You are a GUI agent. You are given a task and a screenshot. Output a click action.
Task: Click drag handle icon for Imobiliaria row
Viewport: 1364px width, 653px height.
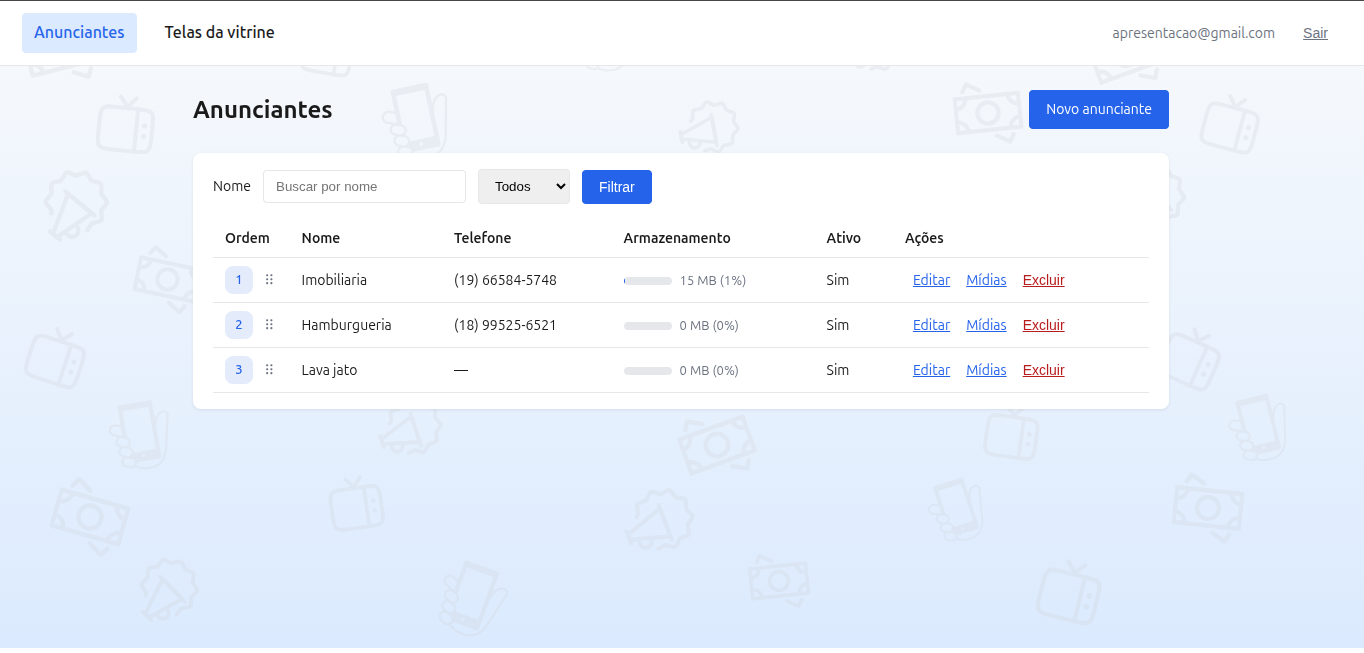[x=269, y=280]
